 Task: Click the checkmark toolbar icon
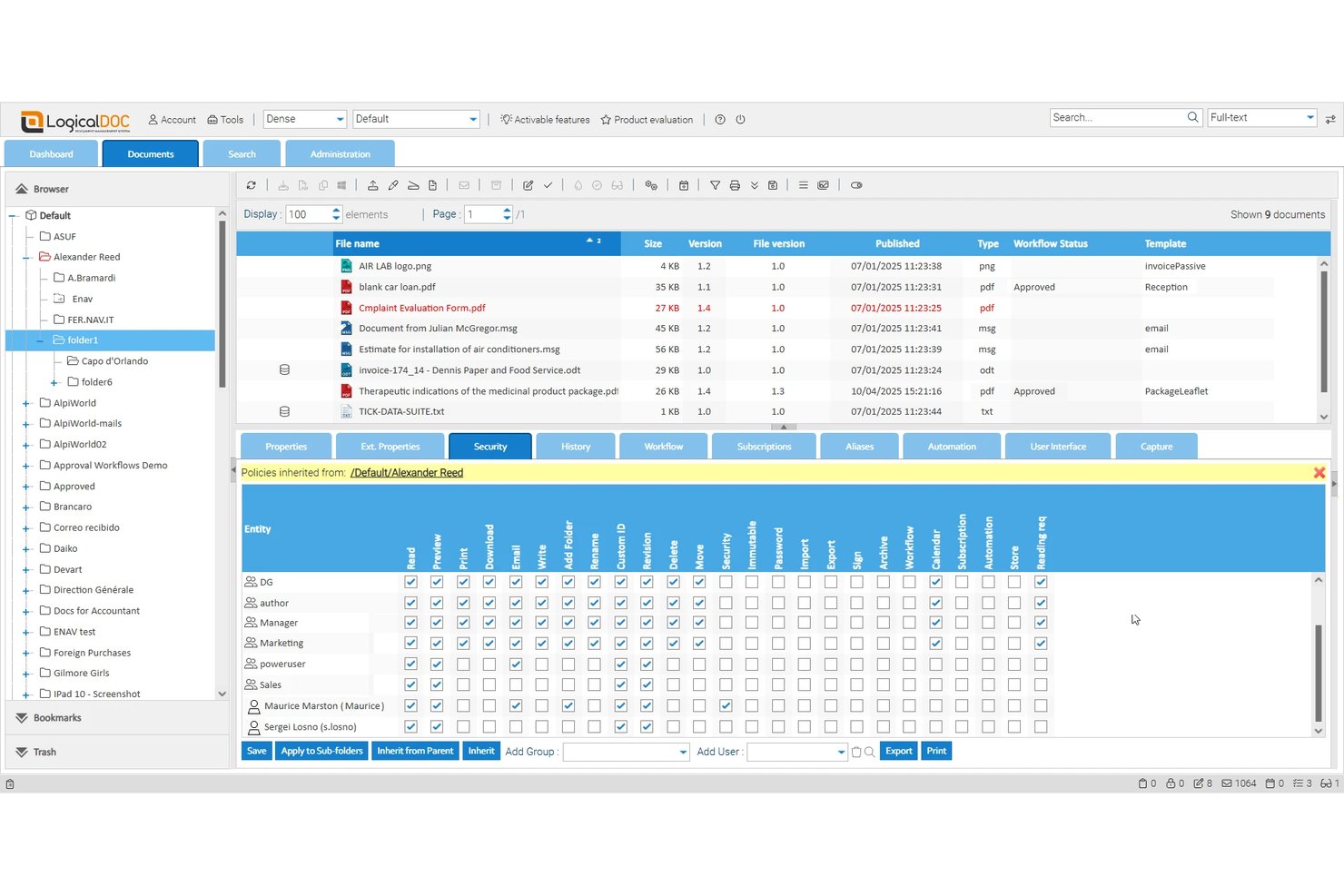coord(548,185)
